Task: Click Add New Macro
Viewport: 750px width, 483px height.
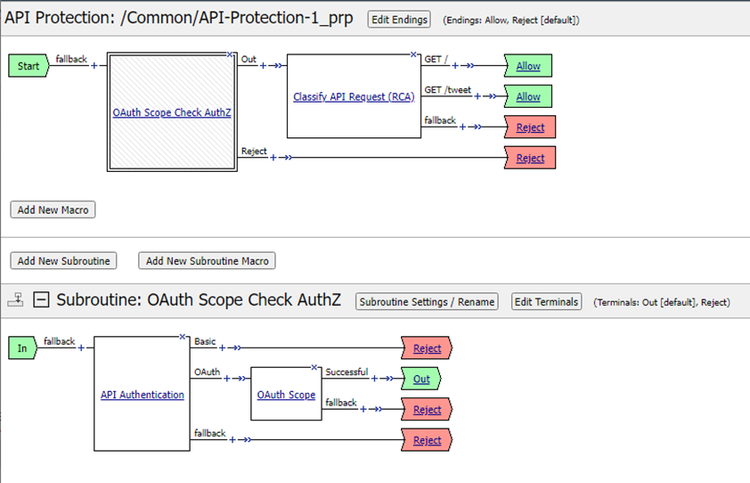Action: (52, 209)
